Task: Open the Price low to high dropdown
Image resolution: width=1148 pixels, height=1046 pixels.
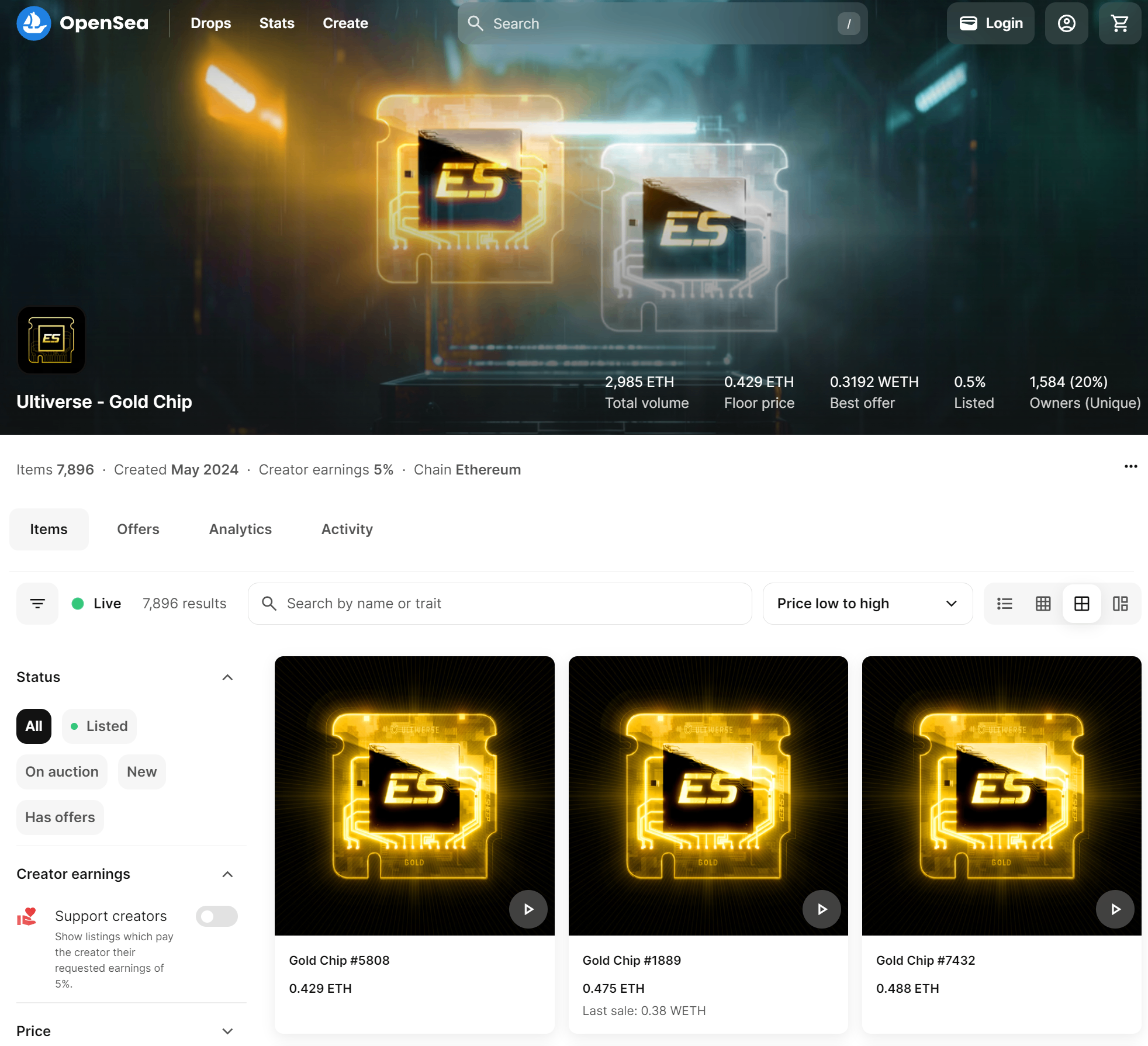Action: (867, 604)
